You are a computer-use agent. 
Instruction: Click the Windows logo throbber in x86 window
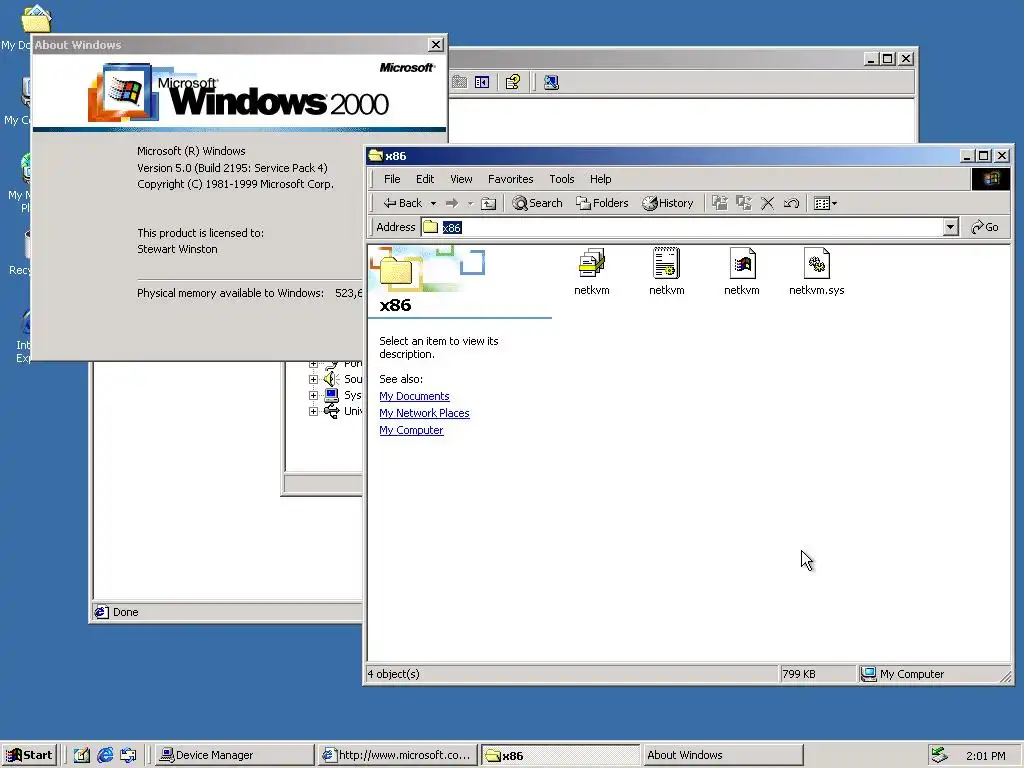(990, 179)
